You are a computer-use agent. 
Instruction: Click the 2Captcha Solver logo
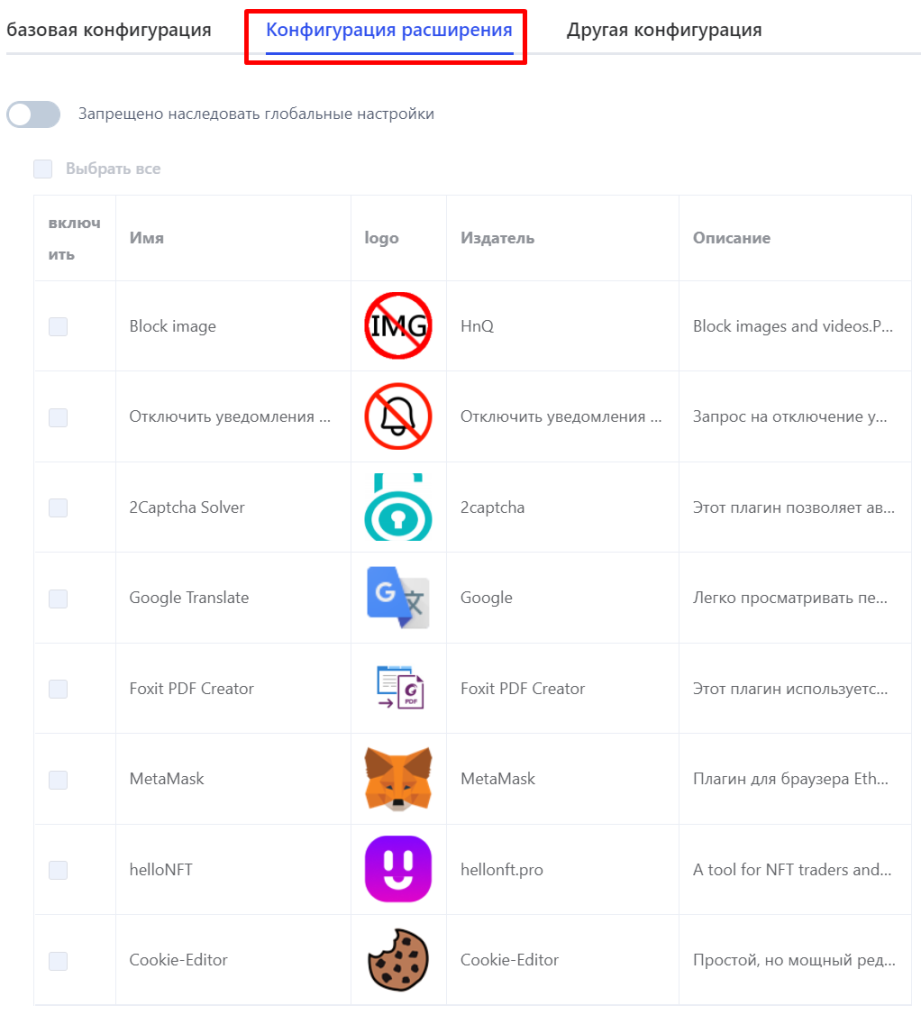click(398, 507)
